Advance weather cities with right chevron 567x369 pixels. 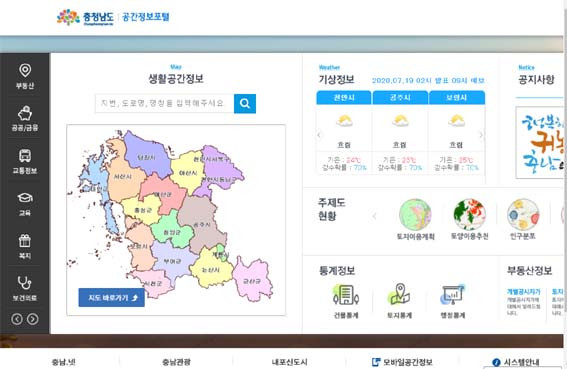point(481,135)
